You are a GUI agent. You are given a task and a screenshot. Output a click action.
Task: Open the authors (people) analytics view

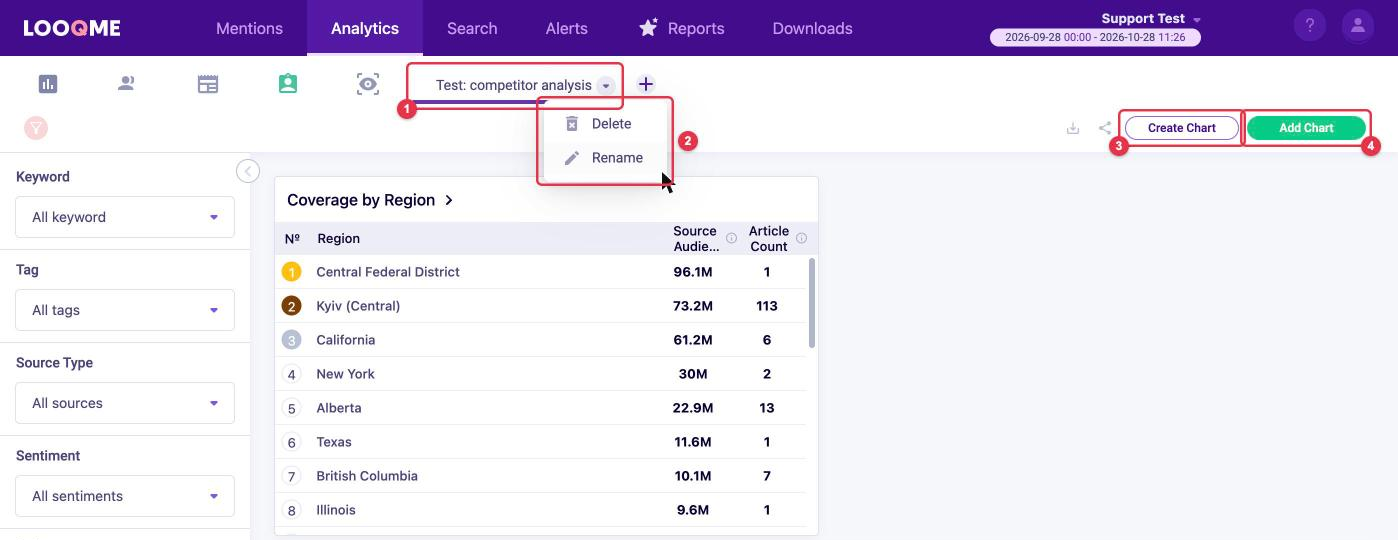tap(126, 84)
